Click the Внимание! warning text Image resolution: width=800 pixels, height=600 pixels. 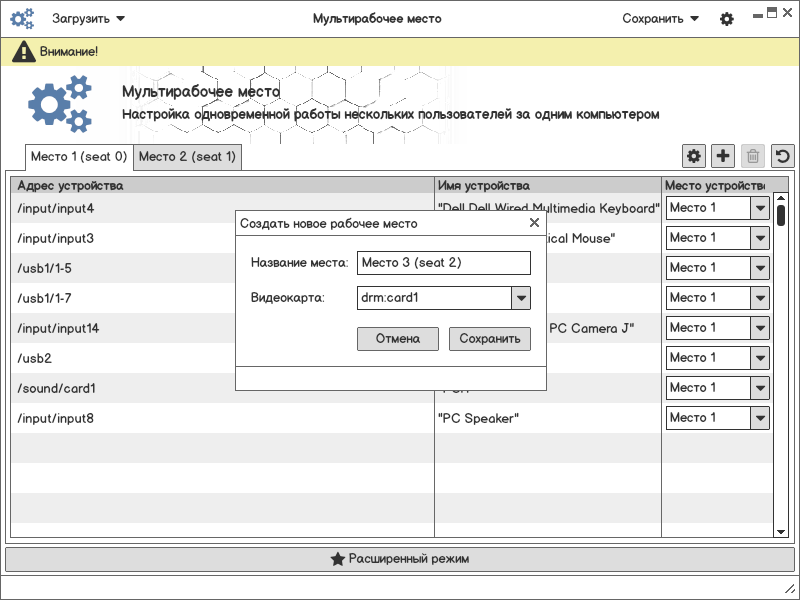coord(69,52)
